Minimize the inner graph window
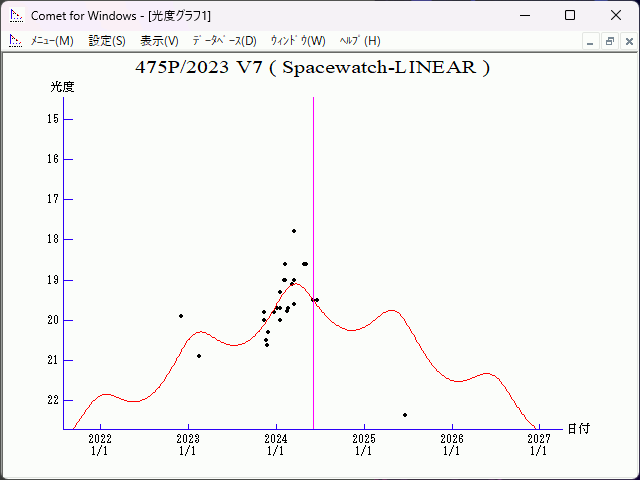The width and height of the screenshot is (640, 480). click(x=591, y=41)
